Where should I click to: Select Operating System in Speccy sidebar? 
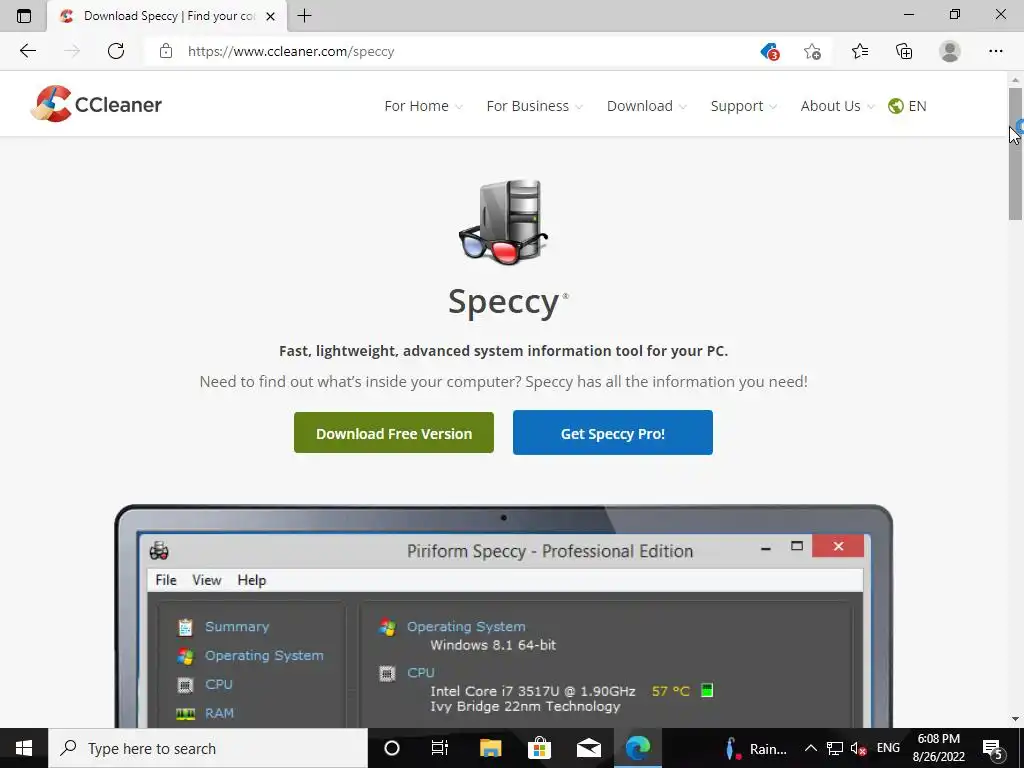coord(264,655)
